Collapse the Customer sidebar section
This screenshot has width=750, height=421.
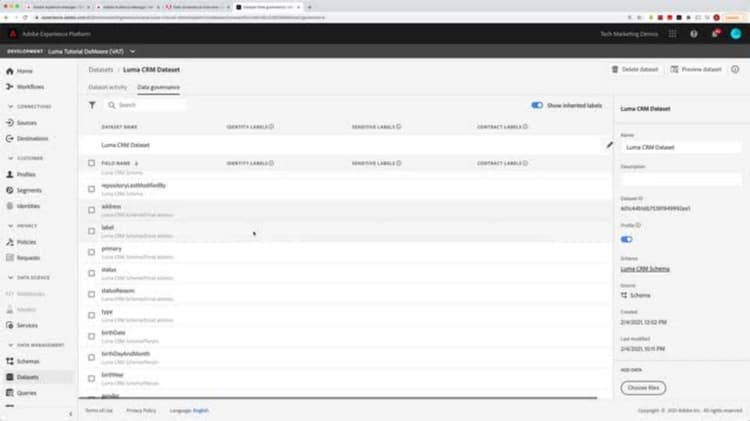(11, 158)
